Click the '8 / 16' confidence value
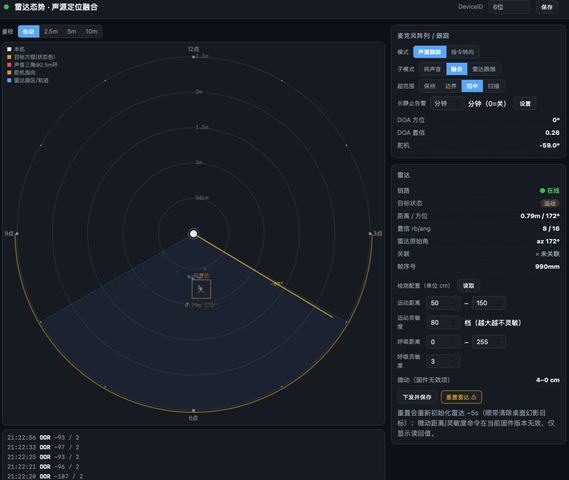569x480 pixels. coord(551,229)
